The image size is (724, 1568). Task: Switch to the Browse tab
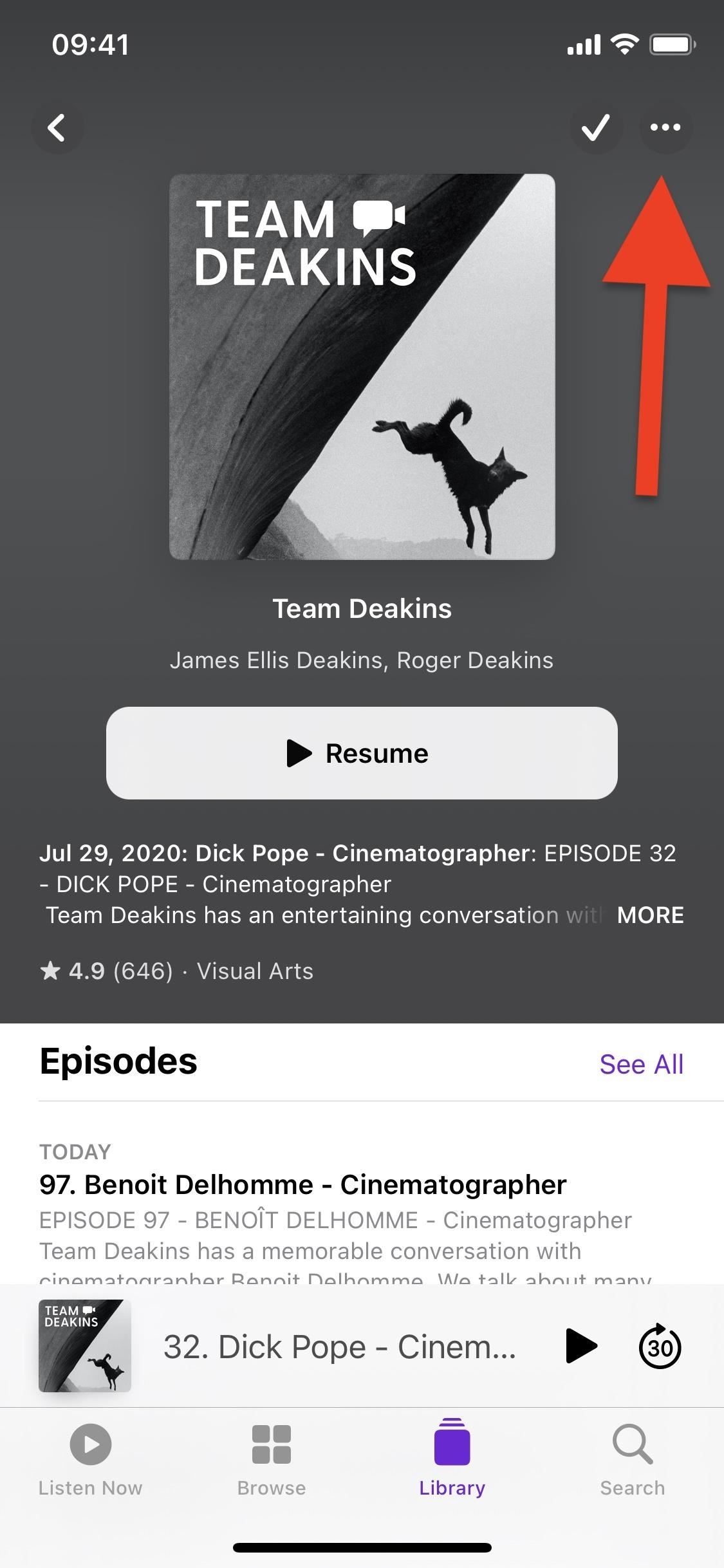(272, 1460)
